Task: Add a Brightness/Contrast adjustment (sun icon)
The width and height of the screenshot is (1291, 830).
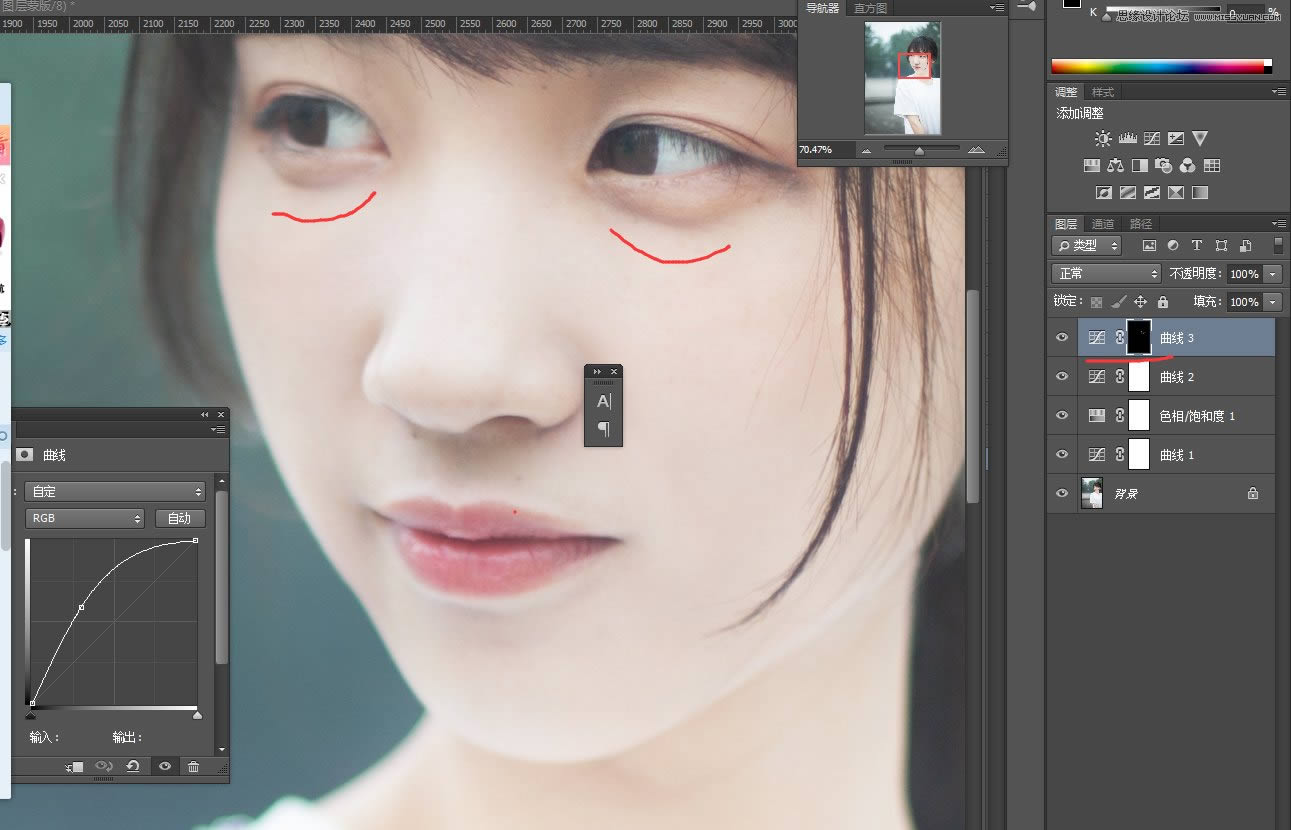Action: coord(1102,139)
